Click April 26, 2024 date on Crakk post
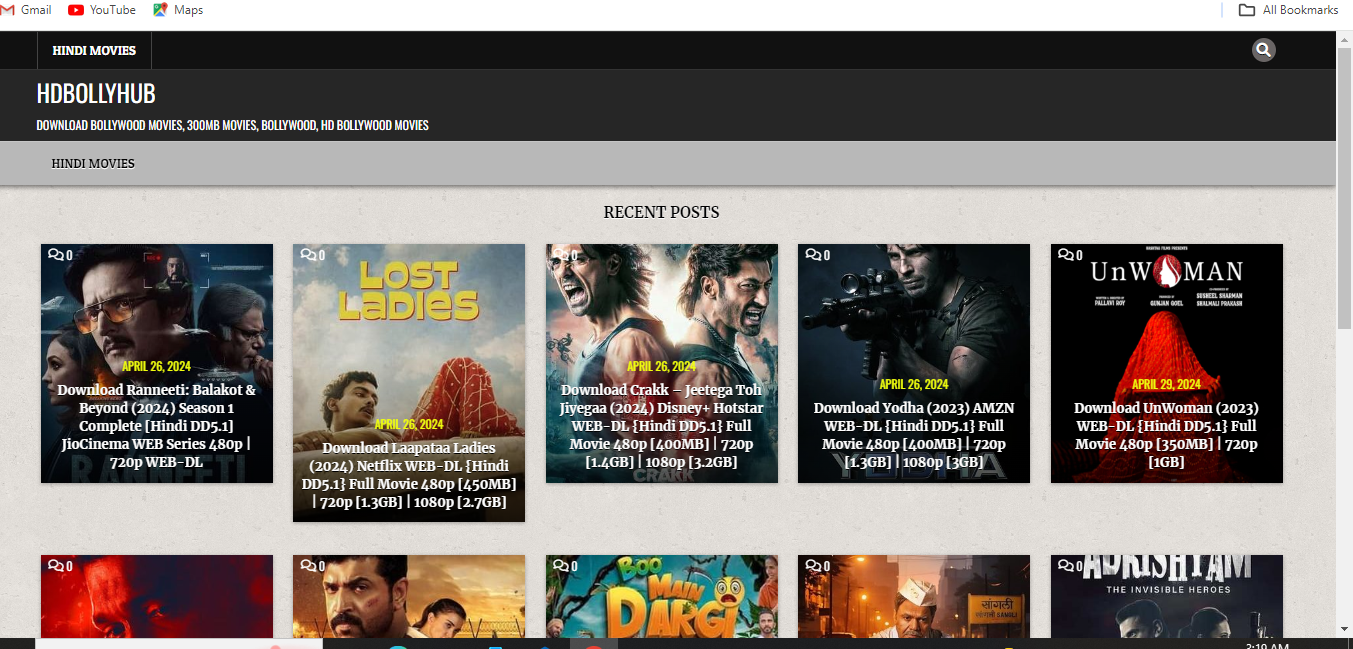Screen dimensions: 1353x649 pyautogui.click(x=662, y=366)
